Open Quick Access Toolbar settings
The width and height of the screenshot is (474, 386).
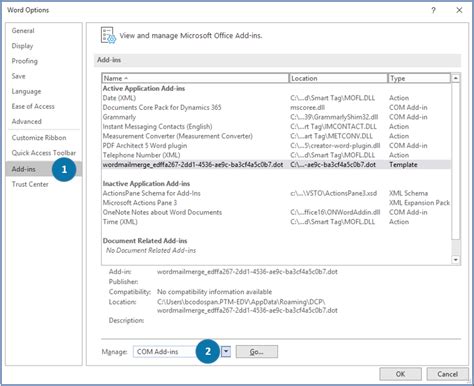point(44,153)
